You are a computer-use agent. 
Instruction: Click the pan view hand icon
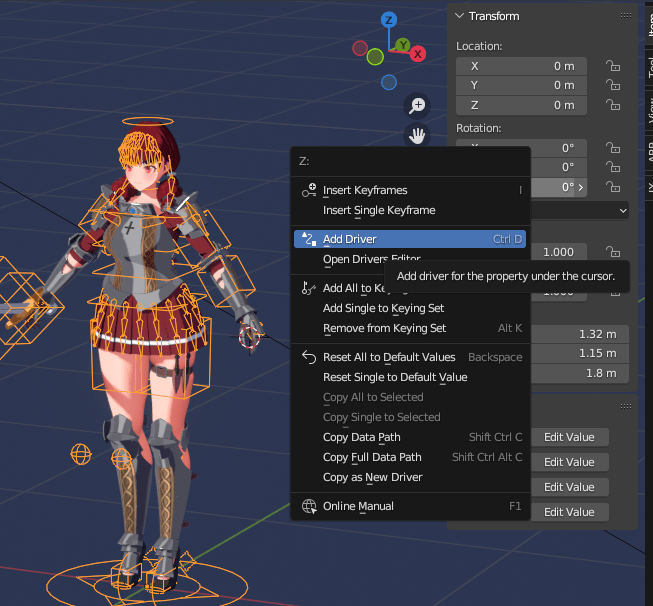point(418,135)
